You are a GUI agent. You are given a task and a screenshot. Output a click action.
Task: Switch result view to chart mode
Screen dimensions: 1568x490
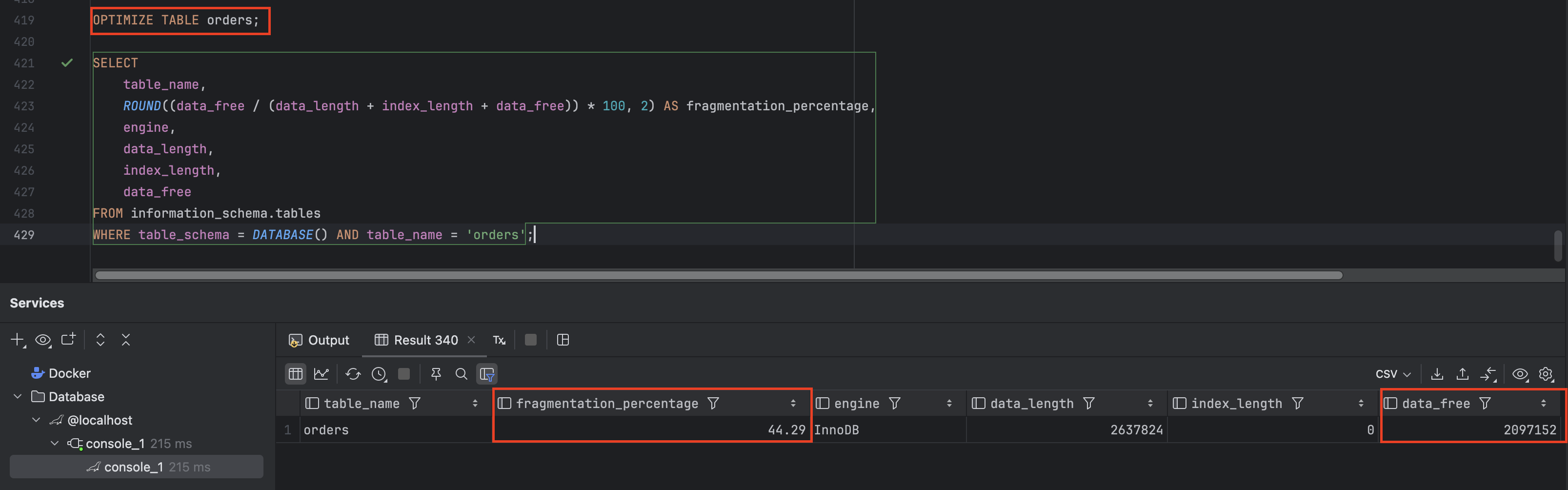[x=321, y=374]
